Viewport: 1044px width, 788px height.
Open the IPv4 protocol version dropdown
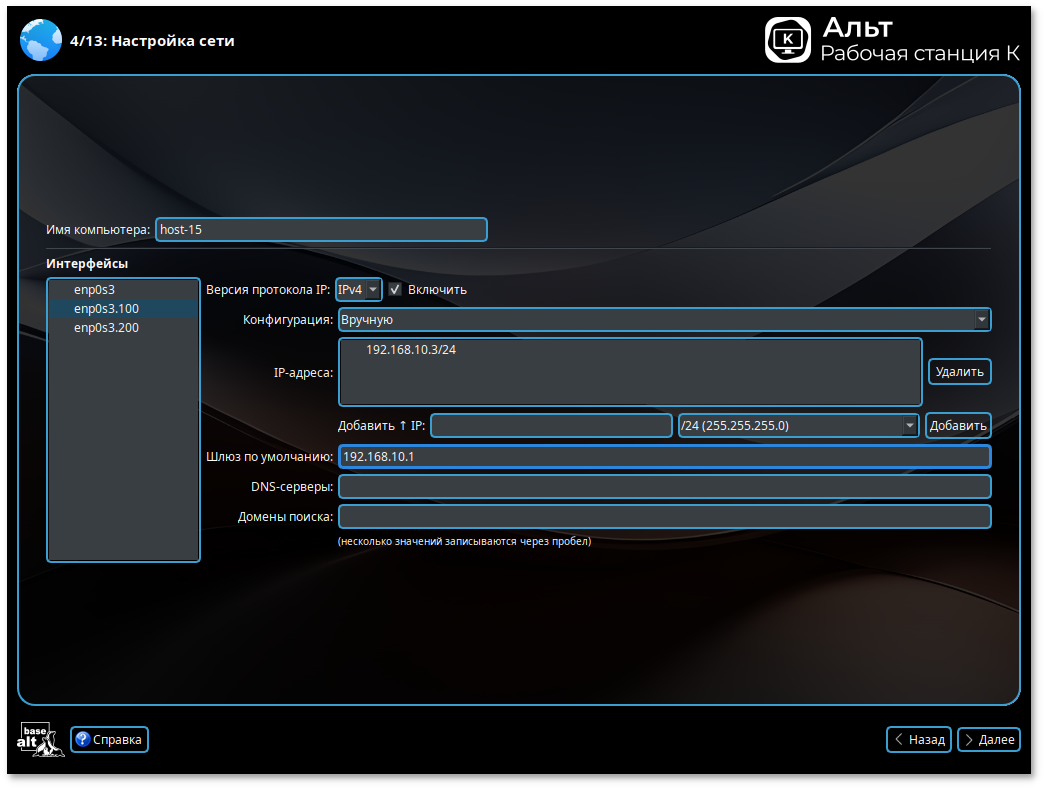click(359, 290)
